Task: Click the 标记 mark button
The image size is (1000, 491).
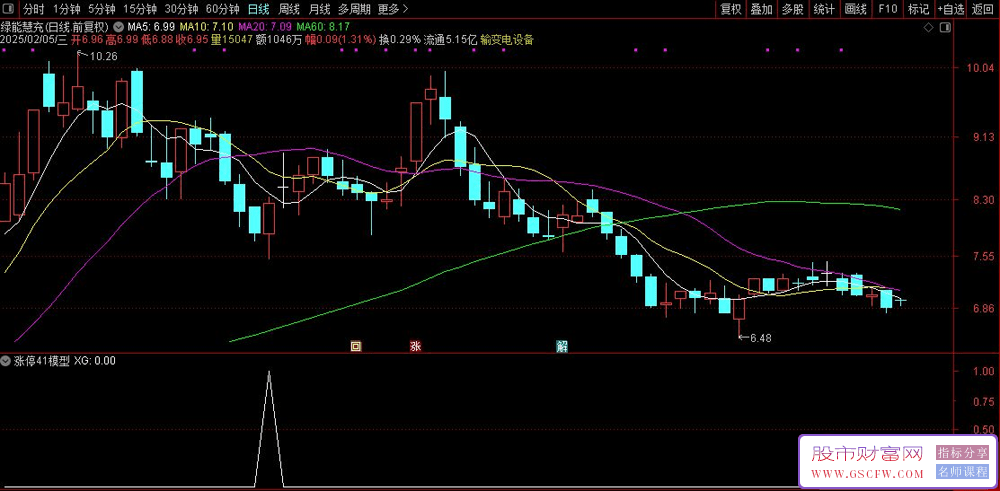Action: pyautogui.click(x=918, y=9)
